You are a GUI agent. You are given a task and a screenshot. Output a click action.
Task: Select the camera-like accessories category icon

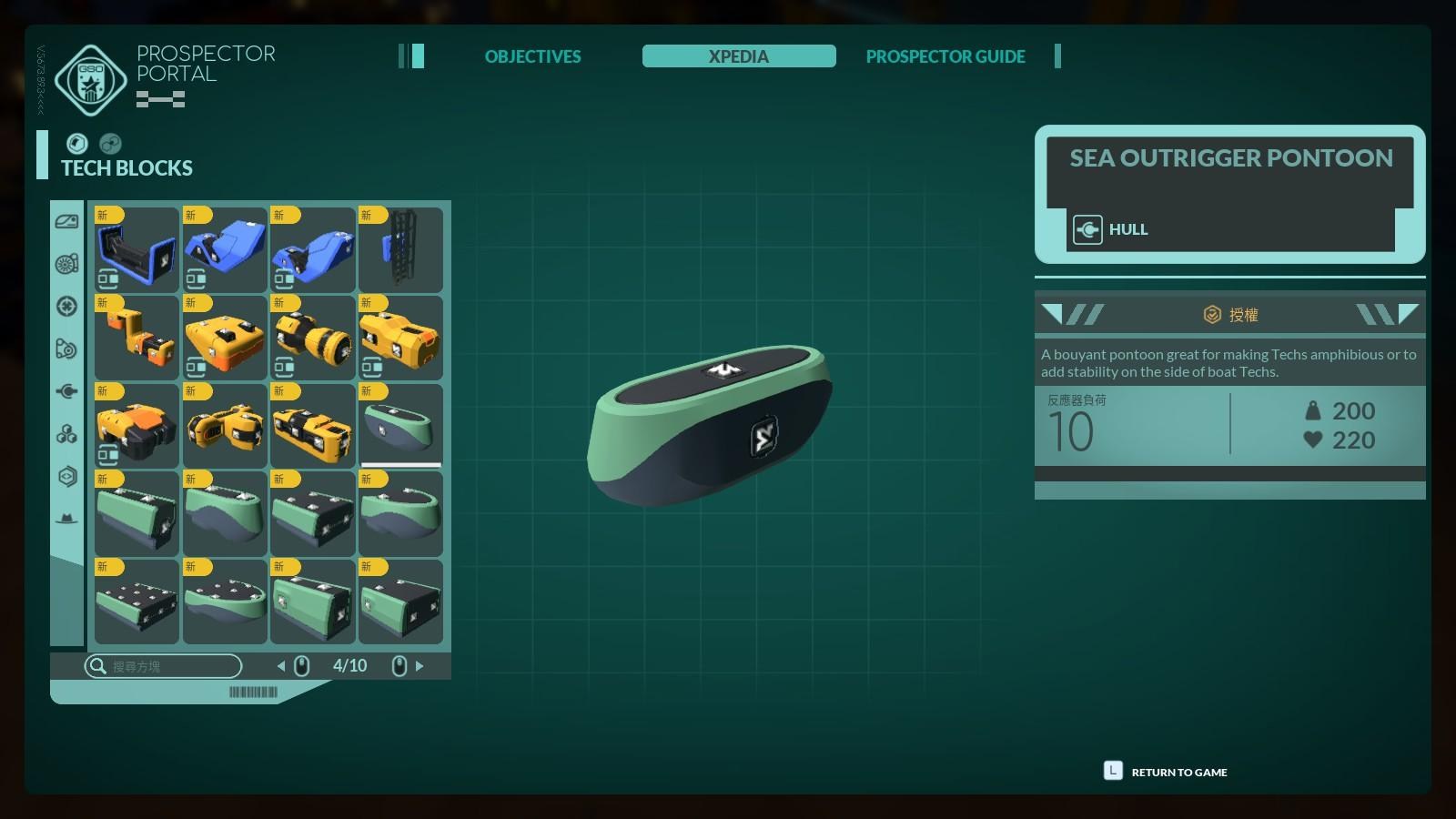point(66,349)
